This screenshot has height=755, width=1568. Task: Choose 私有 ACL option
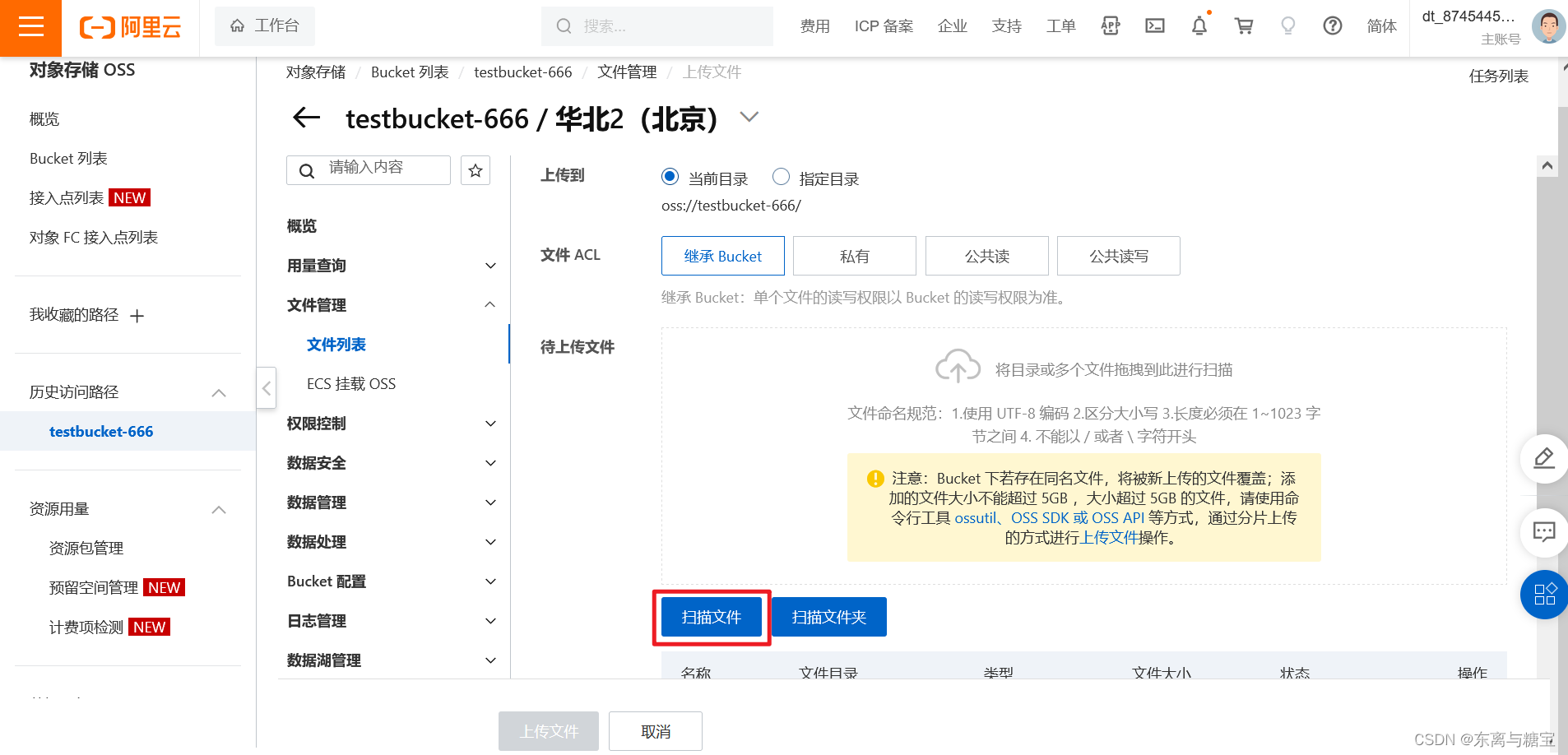[x=855, y=256]
